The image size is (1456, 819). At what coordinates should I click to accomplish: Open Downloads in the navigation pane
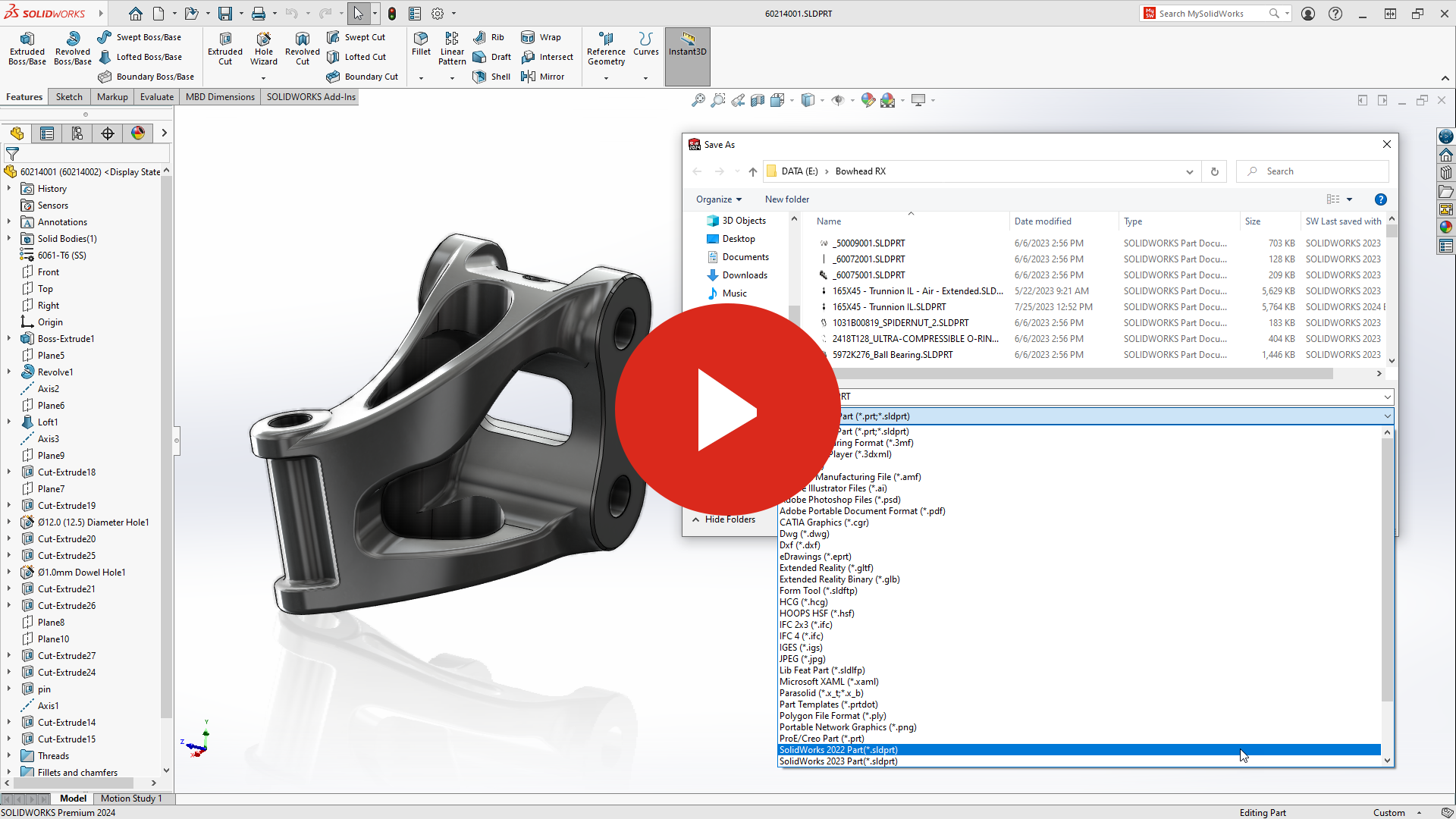point(736,275)
